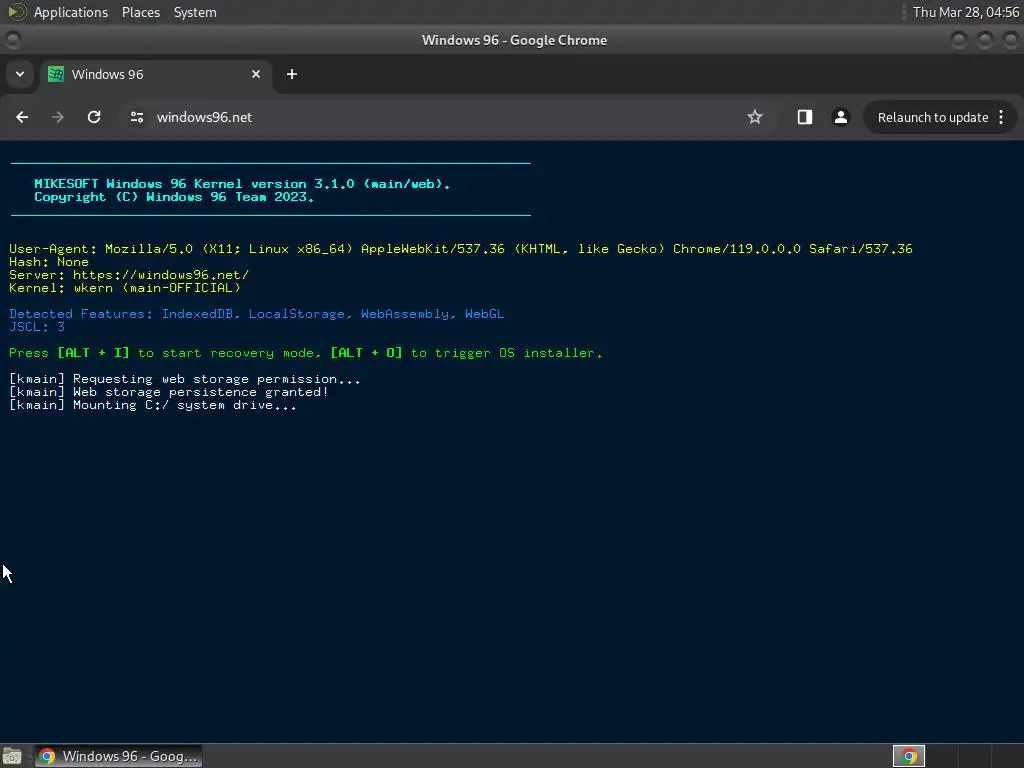
Task: Click the Windows 96 tab favicon
Action: pyautogui.click(x=56, y=74)
